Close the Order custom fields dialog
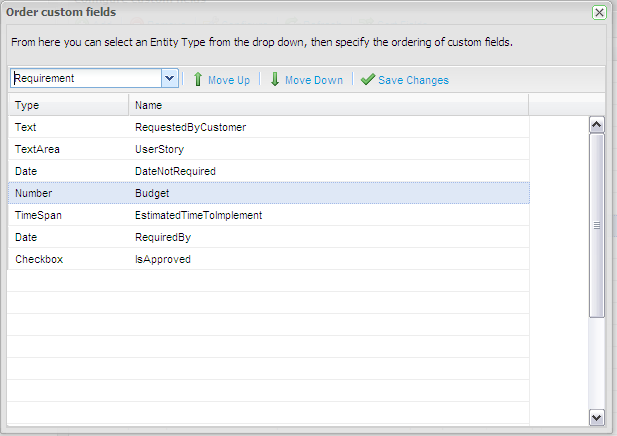The width and height of the screenshot is (617, 436). point(599,12)
